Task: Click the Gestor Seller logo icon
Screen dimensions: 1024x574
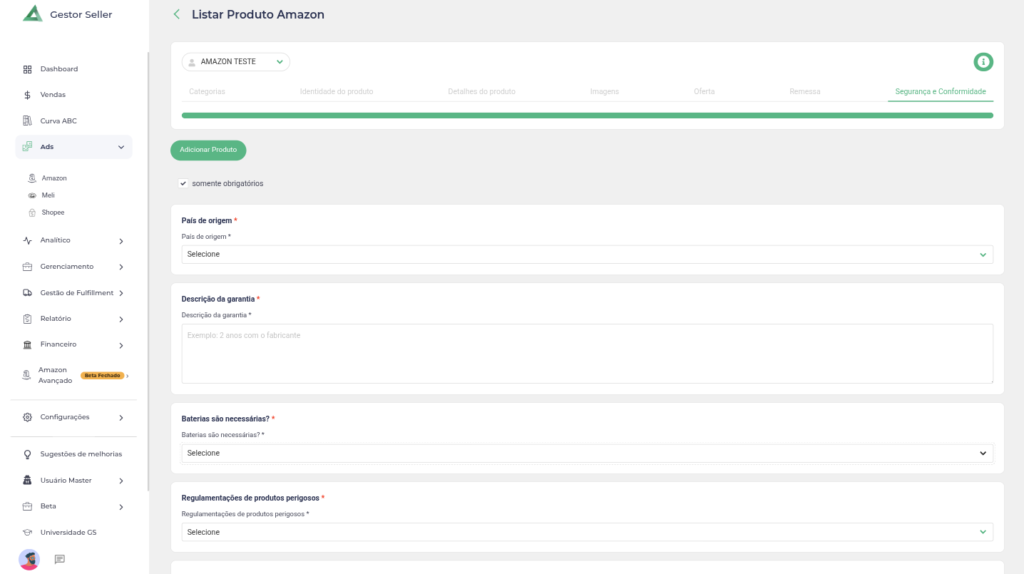Action: click(x=32, y=14)
